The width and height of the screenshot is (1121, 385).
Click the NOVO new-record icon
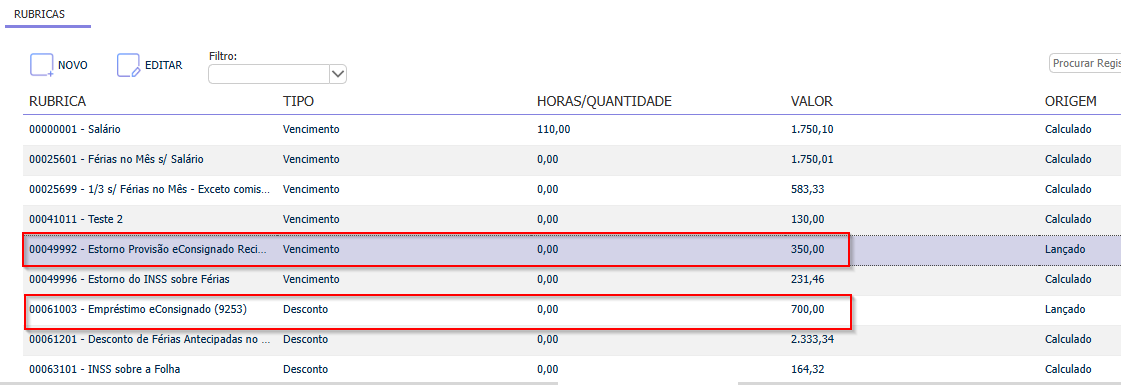tap(41, 65)
